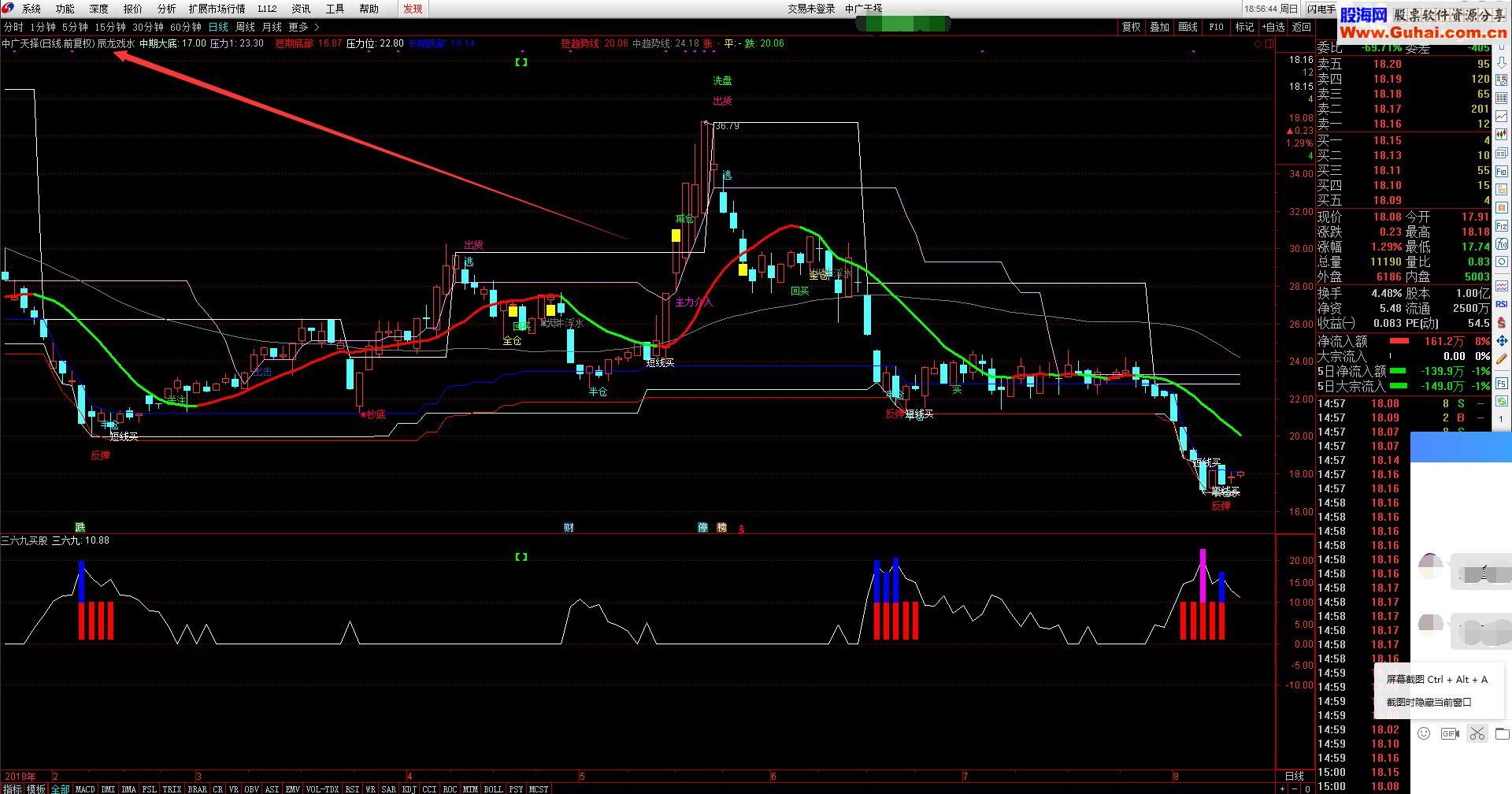Open the 报价 menu
1512x794 pixels.
pyautogui.click(x=133, y=9)
